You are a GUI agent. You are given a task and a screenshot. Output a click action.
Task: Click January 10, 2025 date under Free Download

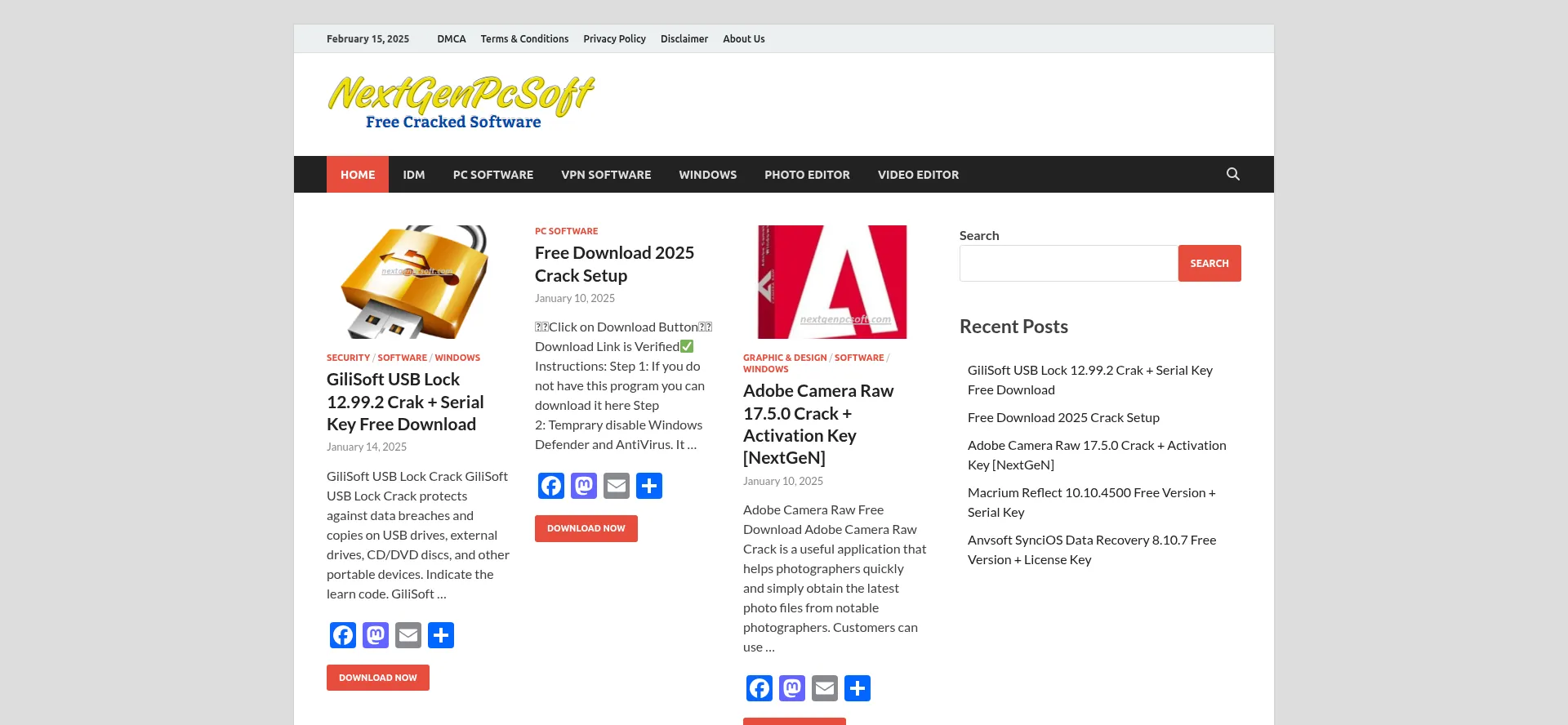[575, 298]
